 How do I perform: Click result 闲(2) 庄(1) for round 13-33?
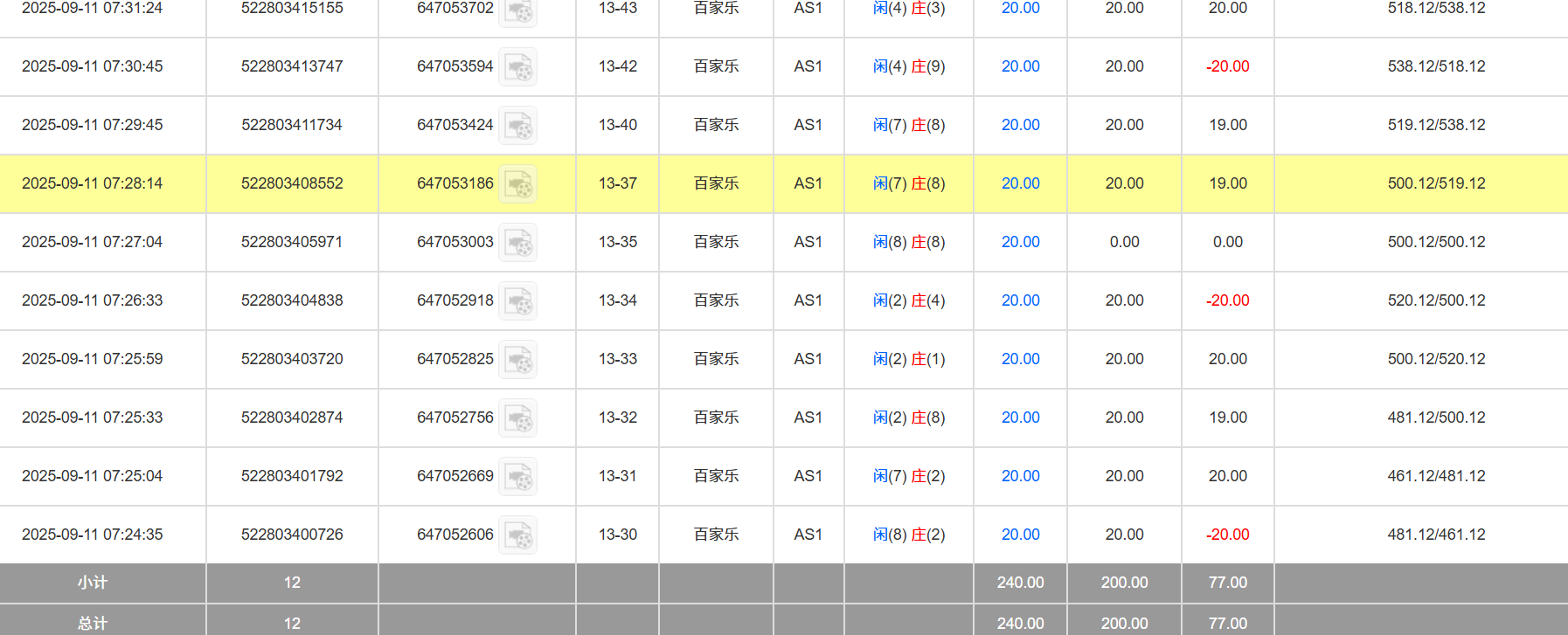point(909,359)
